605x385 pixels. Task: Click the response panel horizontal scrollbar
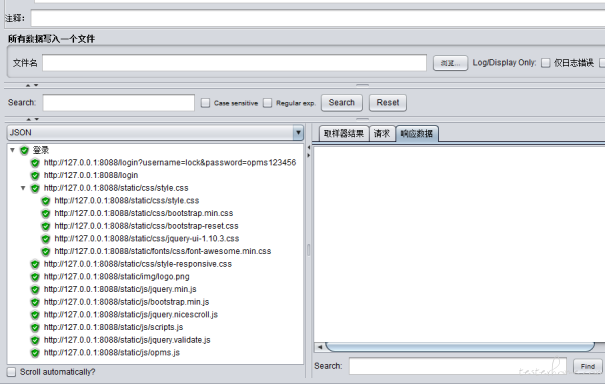[460, 347]
